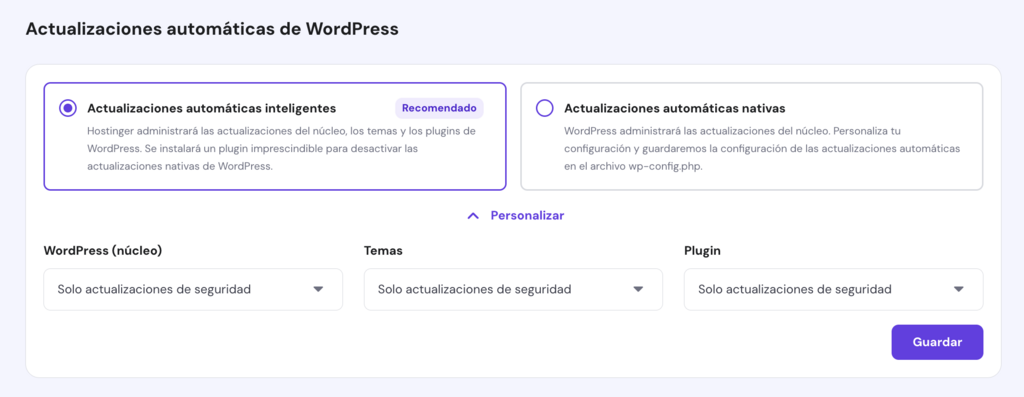Click the arrow in Temas dropdown

point(638,289)
